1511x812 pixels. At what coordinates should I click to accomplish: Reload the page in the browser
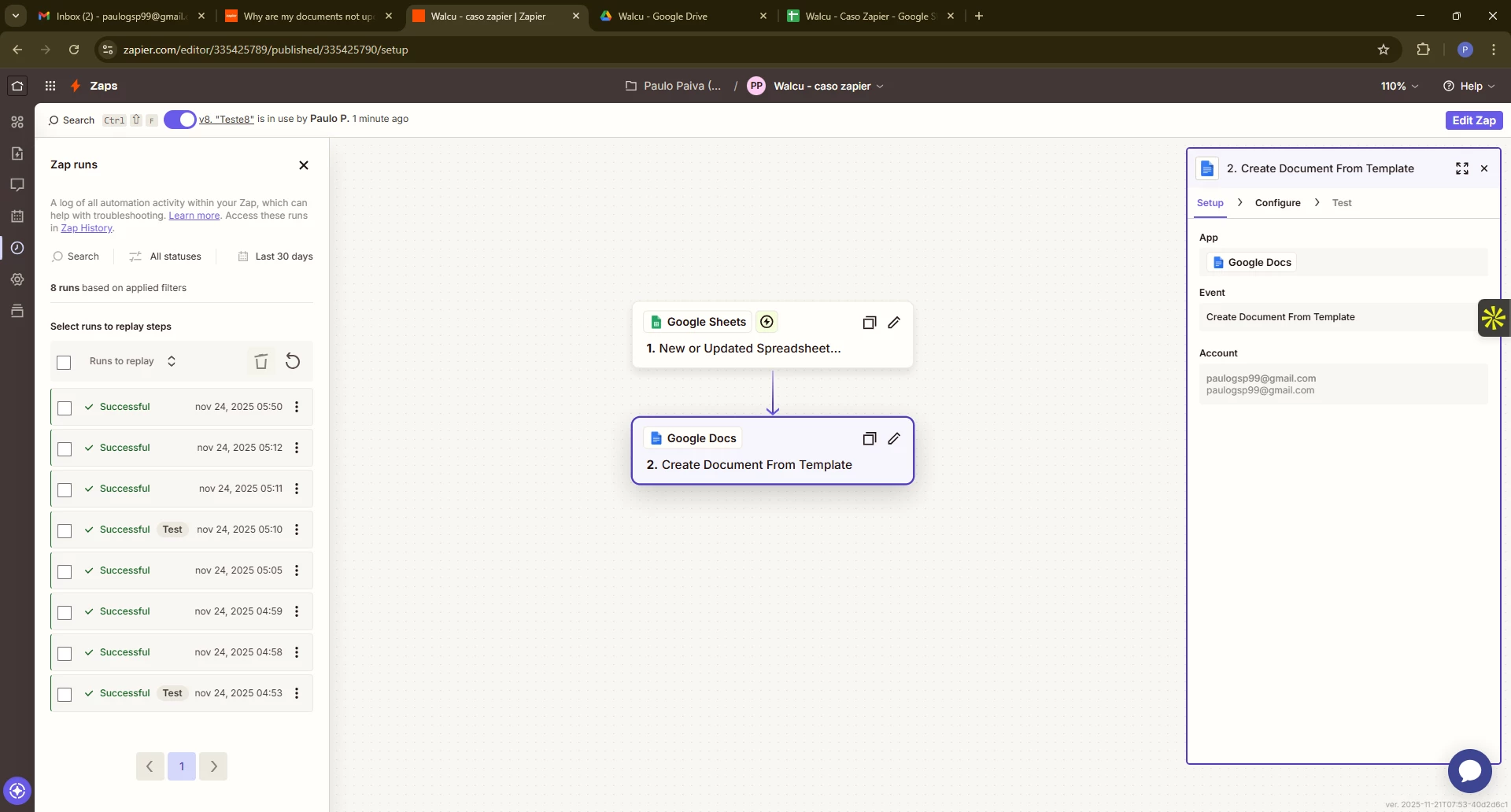tap(74, 50)
